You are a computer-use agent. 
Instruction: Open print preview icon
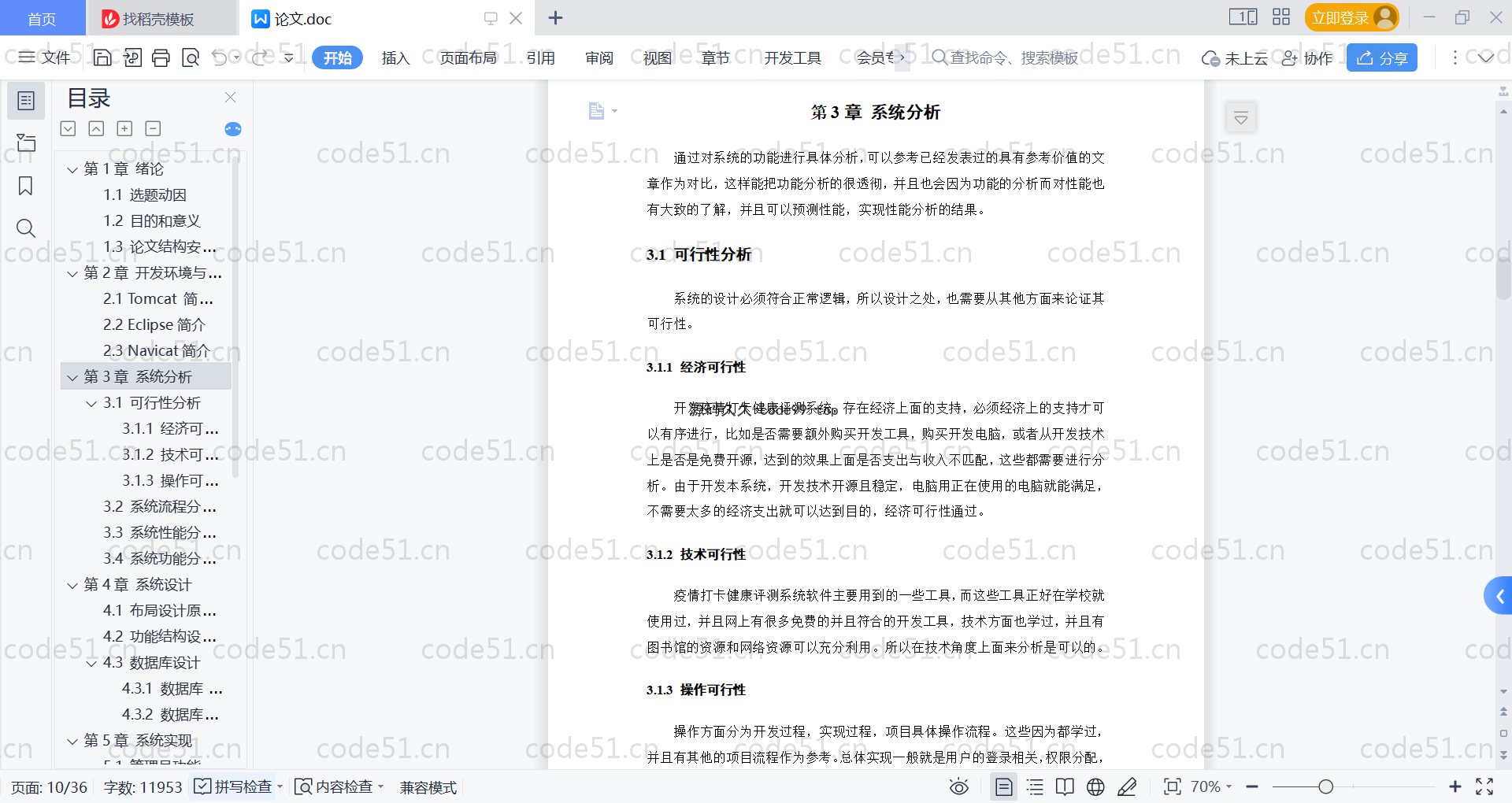(x=191, y=57)
